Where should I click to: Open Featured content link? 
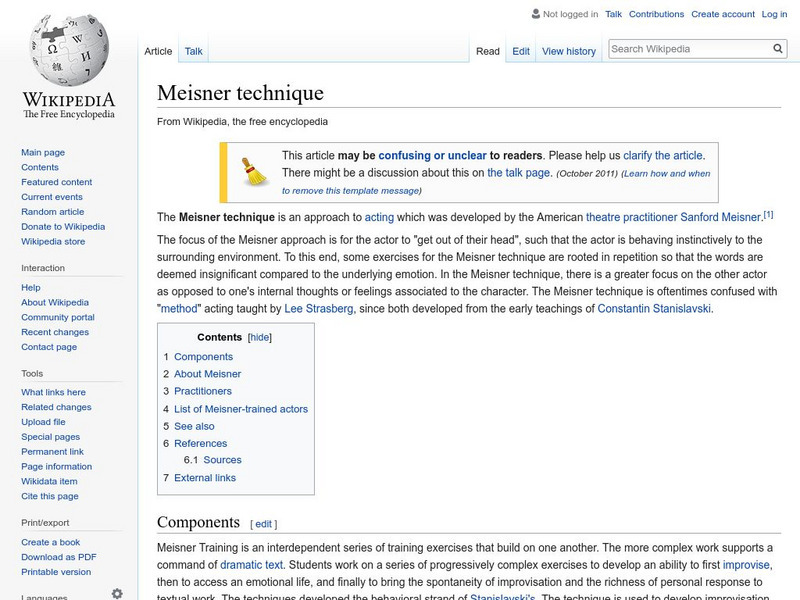pyautogui.click(x=57, y=182)
